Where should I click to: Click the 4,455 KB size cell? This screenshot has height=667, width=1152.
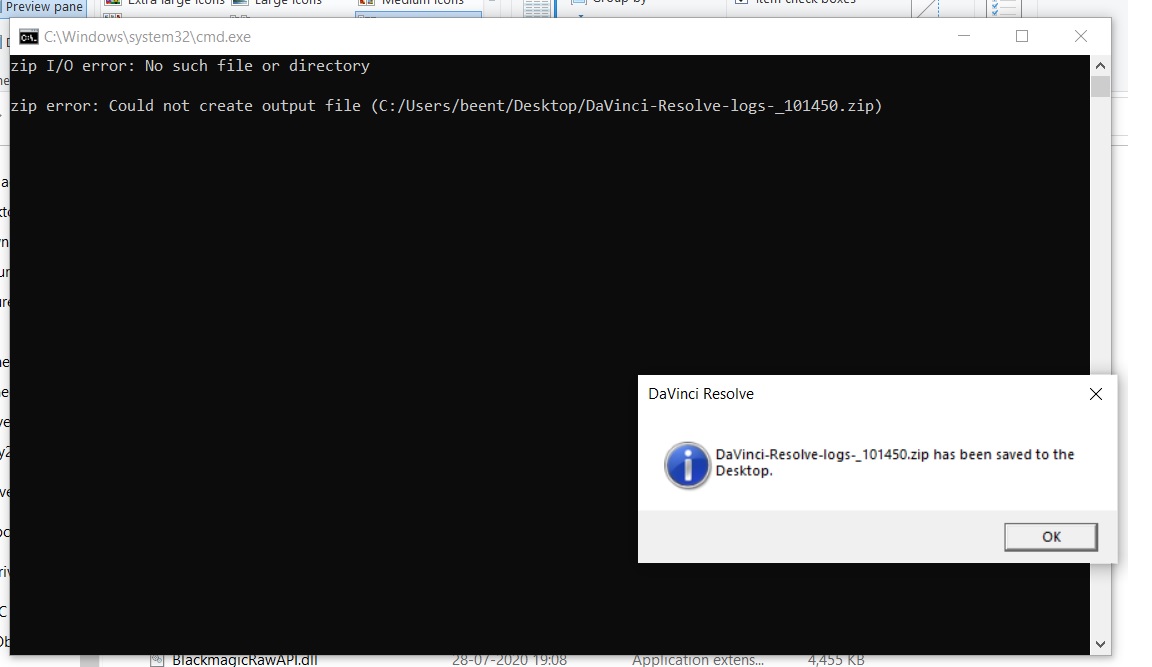[835, 660]
